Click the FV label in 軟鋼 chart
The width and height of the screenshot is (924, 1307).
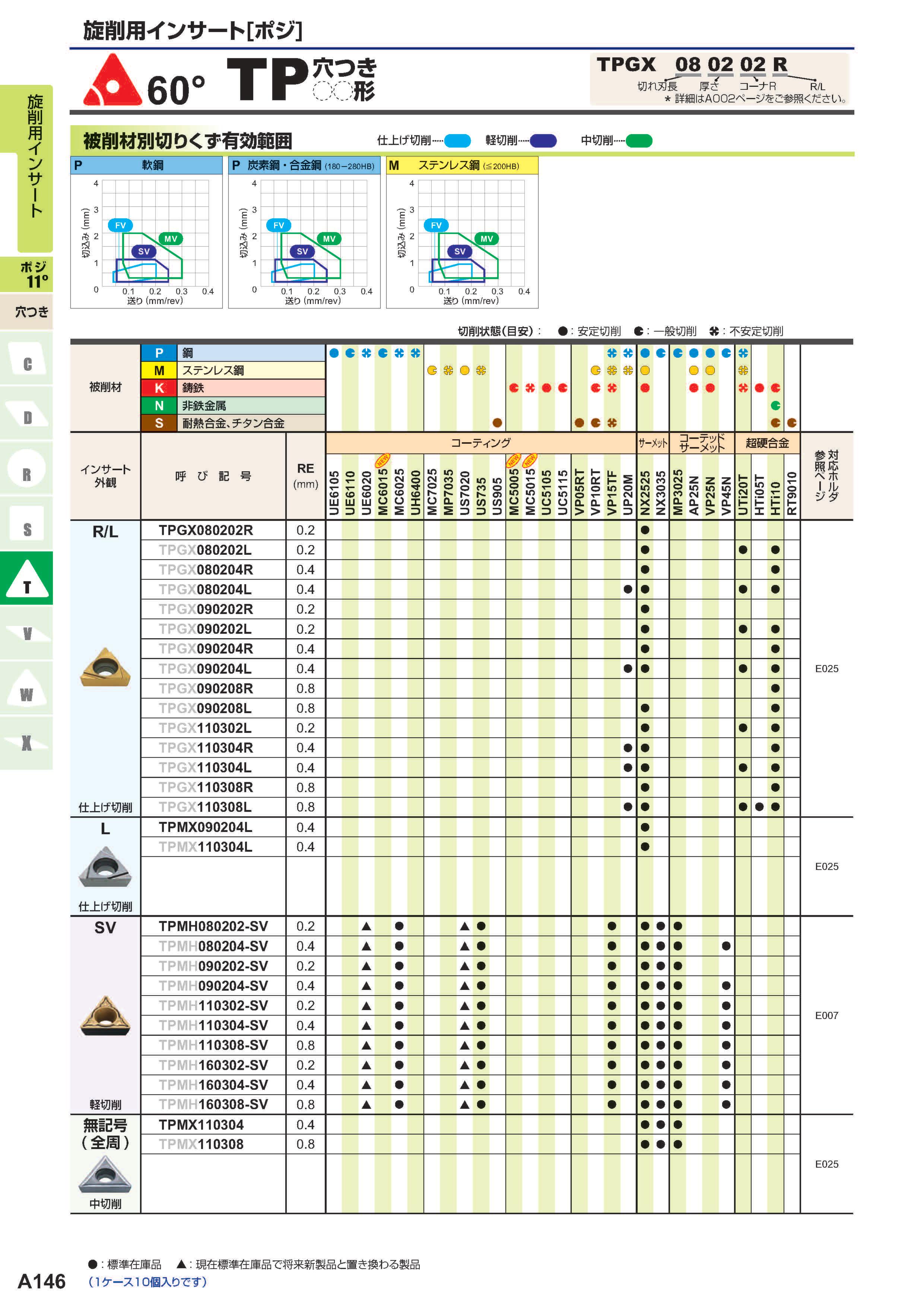120,225
